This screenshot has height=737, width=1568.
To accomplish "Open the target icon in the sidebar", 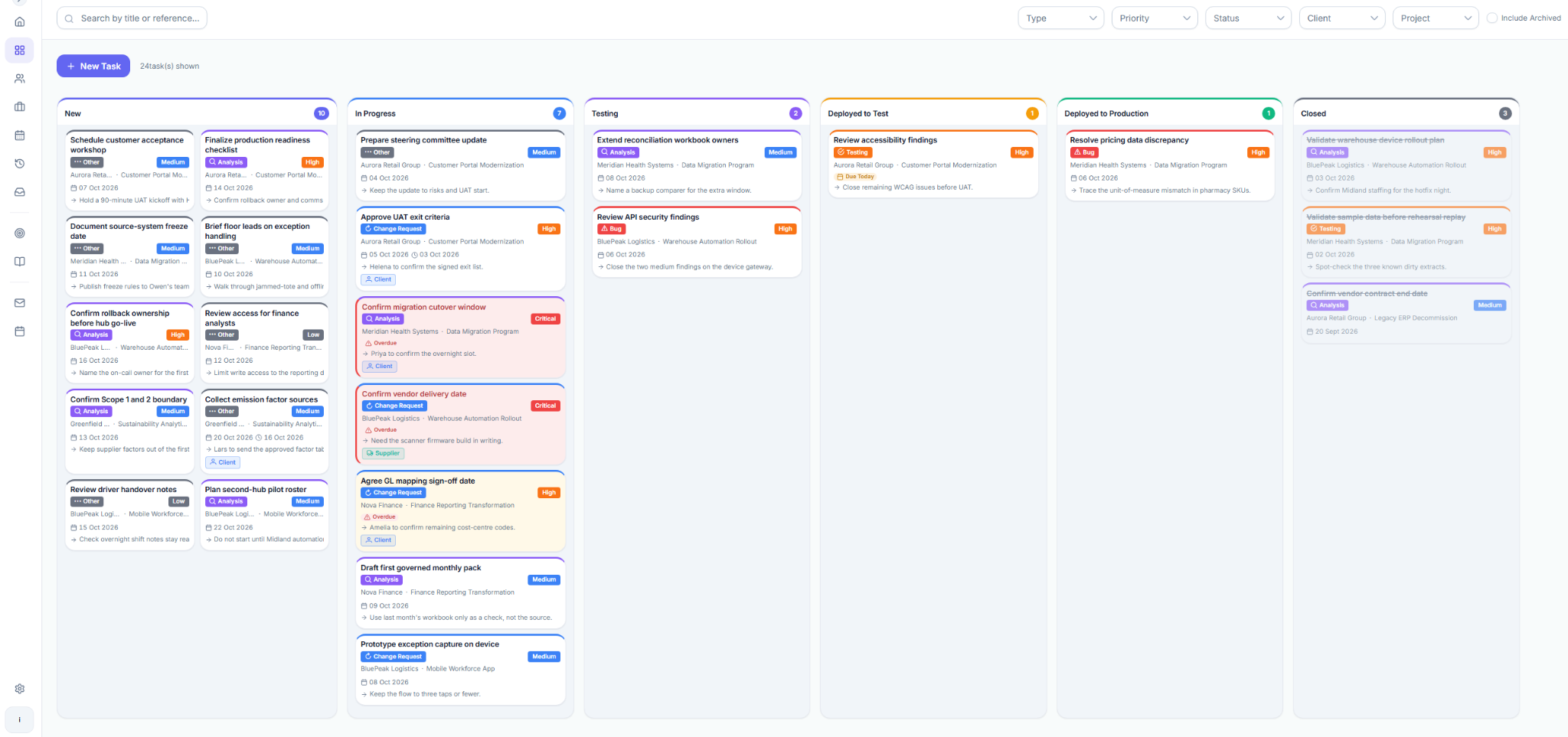I will tap(20, 233).
